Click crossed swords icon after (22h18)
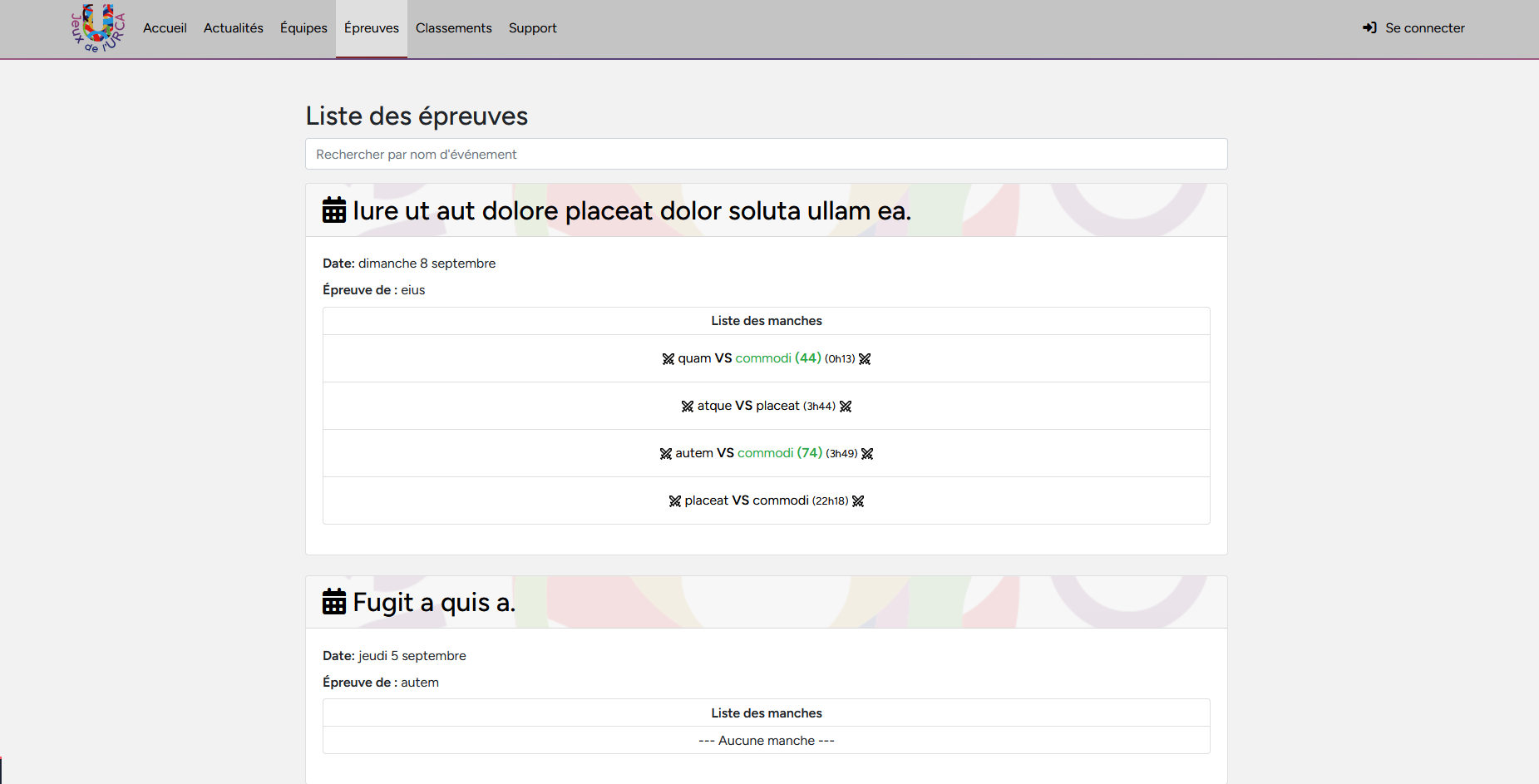1539x784 pixels. click(x=858, y=501)
